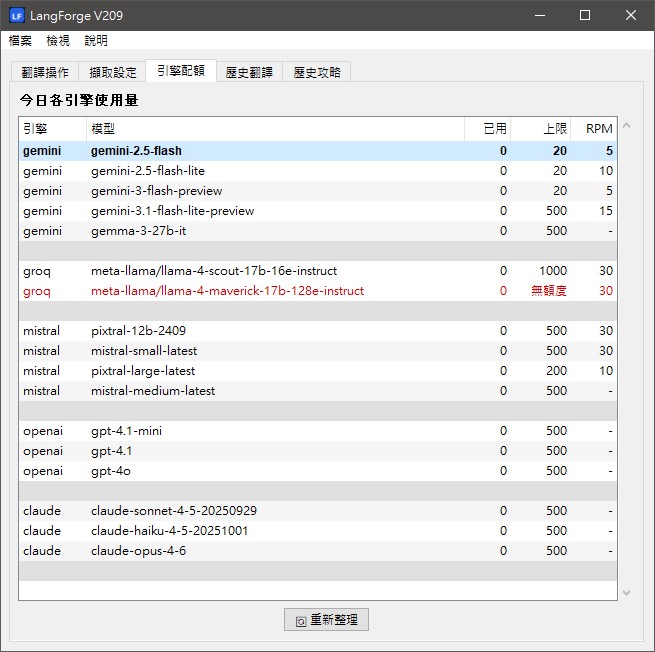The image size is (655, 652).
Task: Switch to the 翻譯操作 tab
Action: click(x=45, y=72)
